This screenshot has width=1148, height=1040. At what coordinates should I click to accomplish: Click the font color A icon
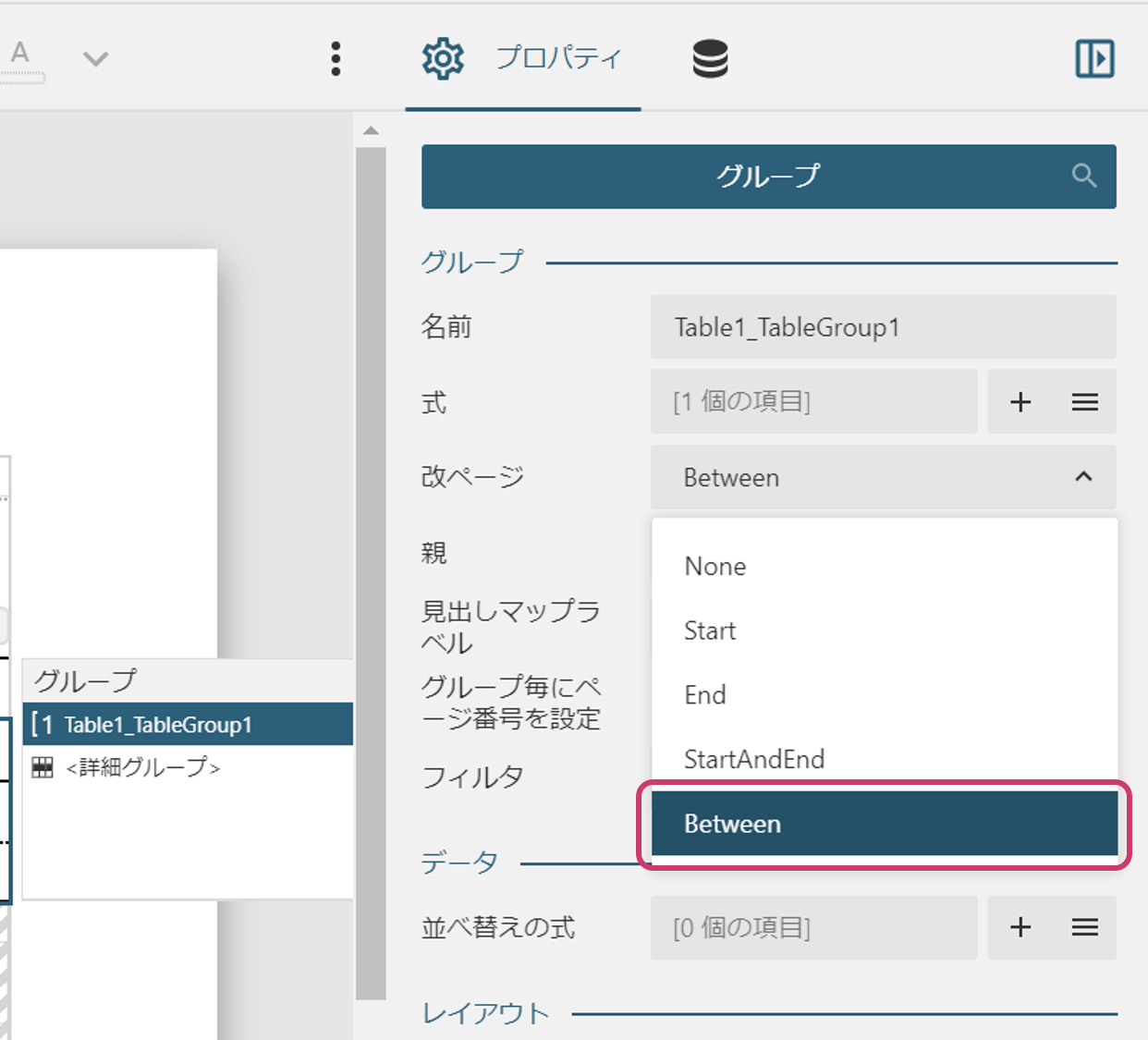pos(20,59)
